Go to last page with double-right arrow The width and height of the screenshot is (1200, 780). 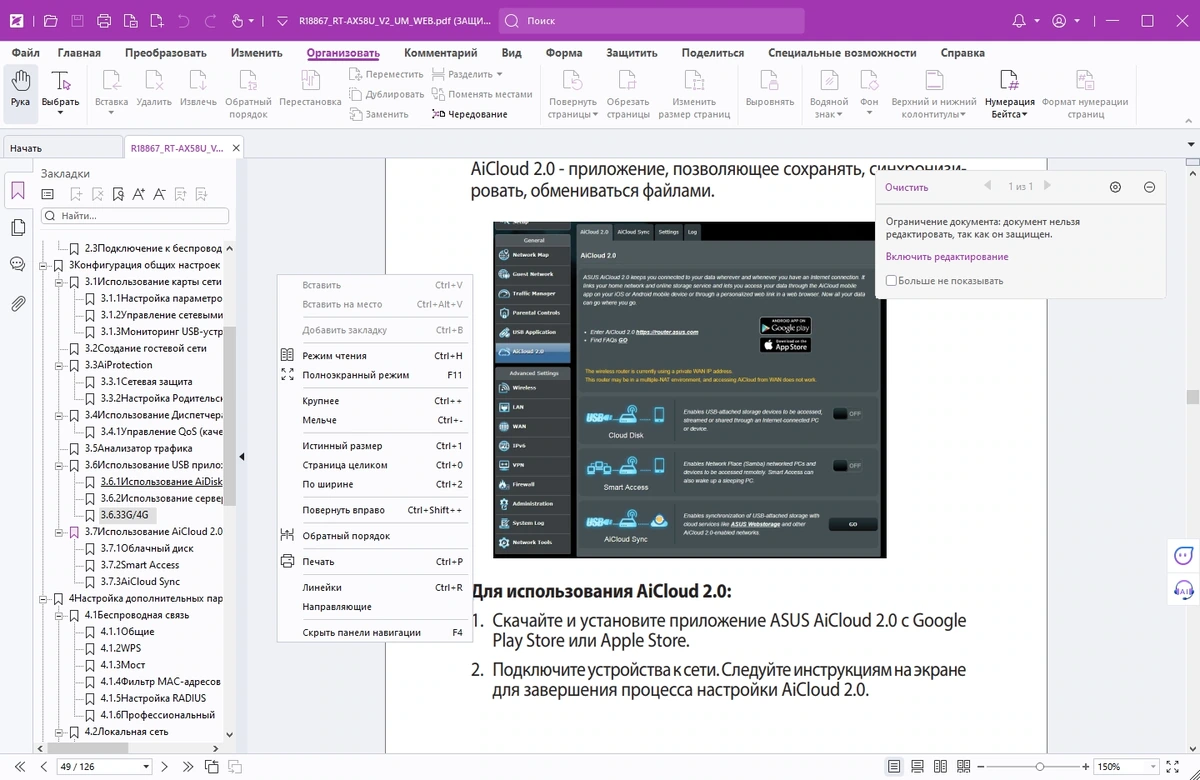[x=187, y=767]
